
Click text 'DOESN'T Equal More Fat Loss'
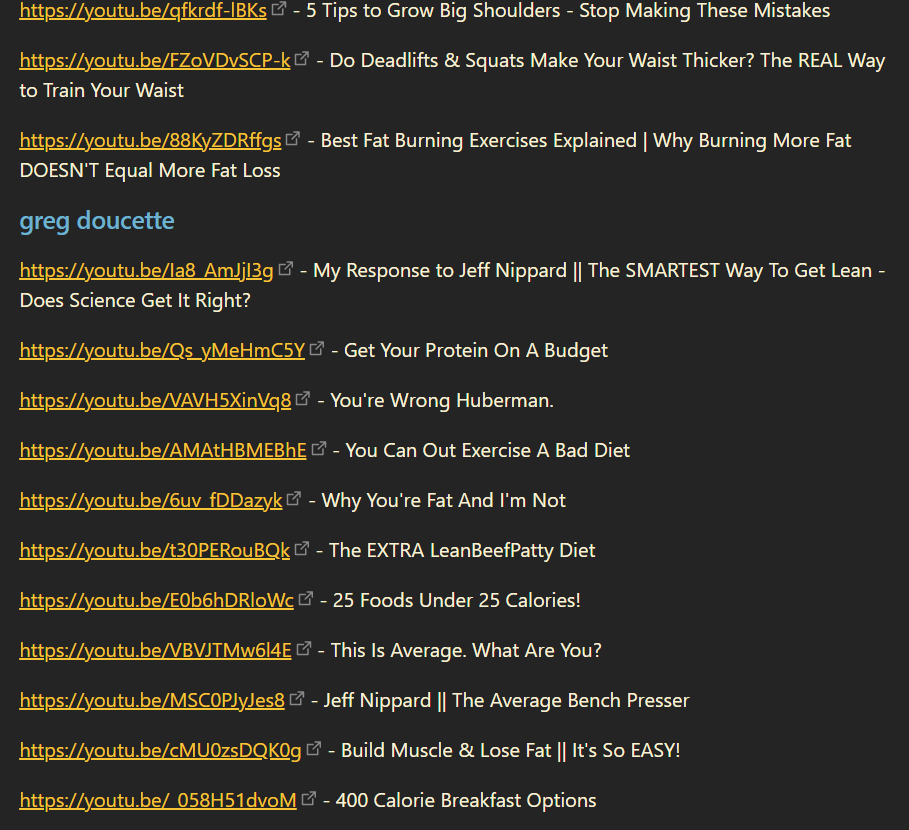150,170
